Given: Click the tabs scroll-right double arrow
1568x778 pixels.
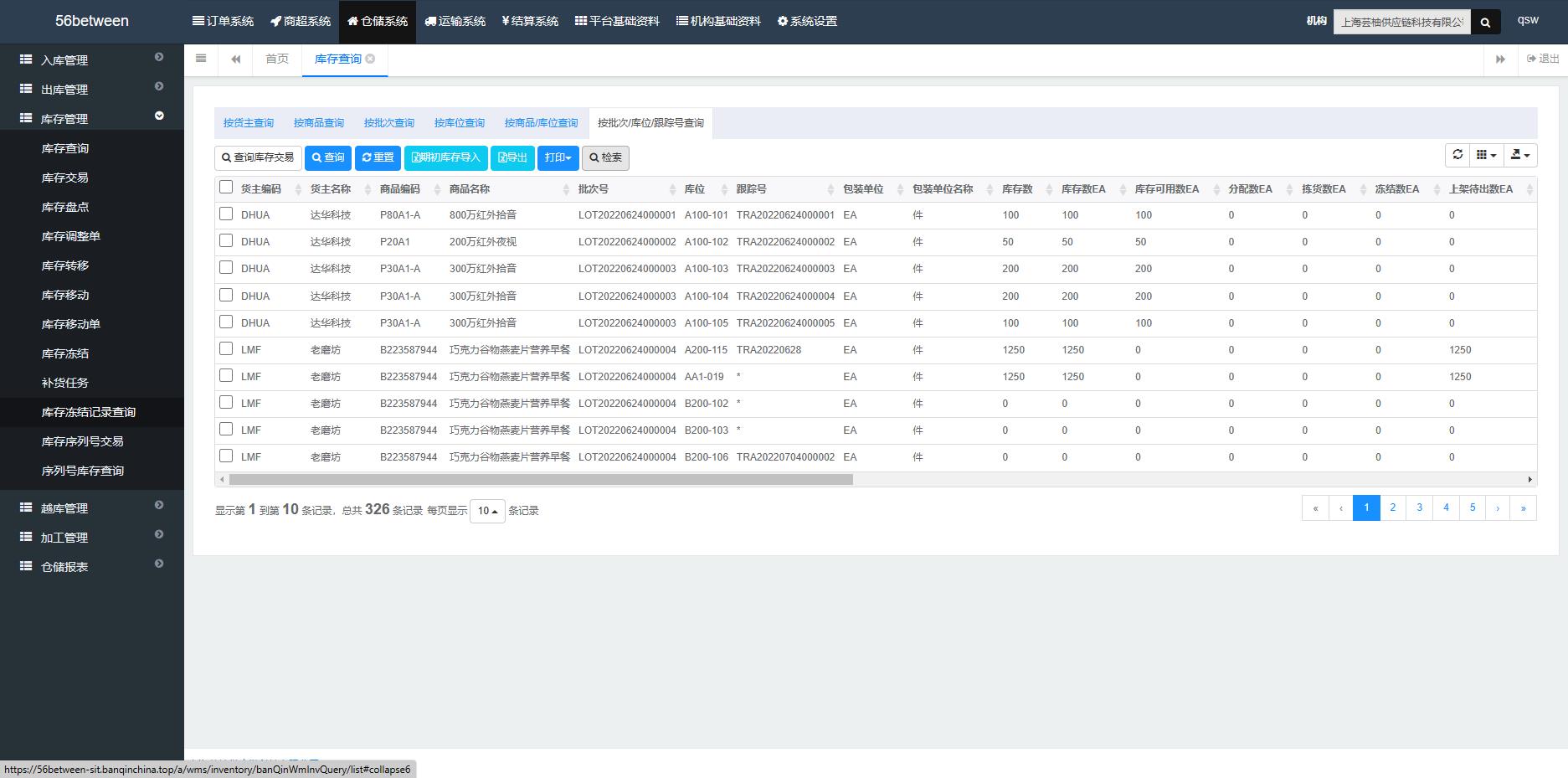Looking at the screenshot, I should [1500, 59].
